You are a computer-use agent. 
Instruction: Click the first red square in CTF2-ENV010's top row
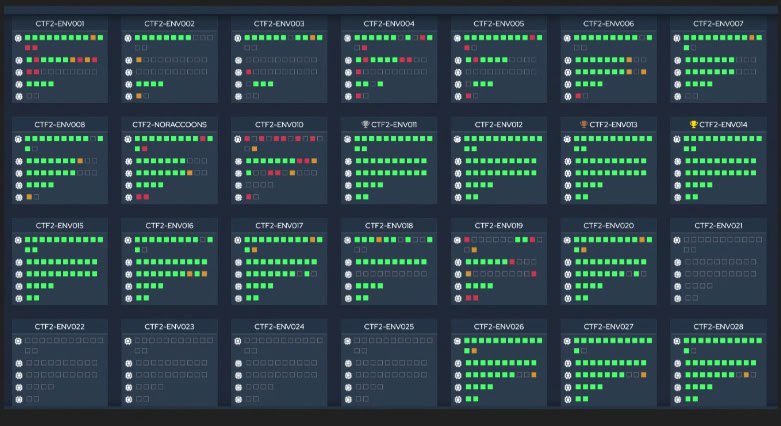(x=248, y=139)
